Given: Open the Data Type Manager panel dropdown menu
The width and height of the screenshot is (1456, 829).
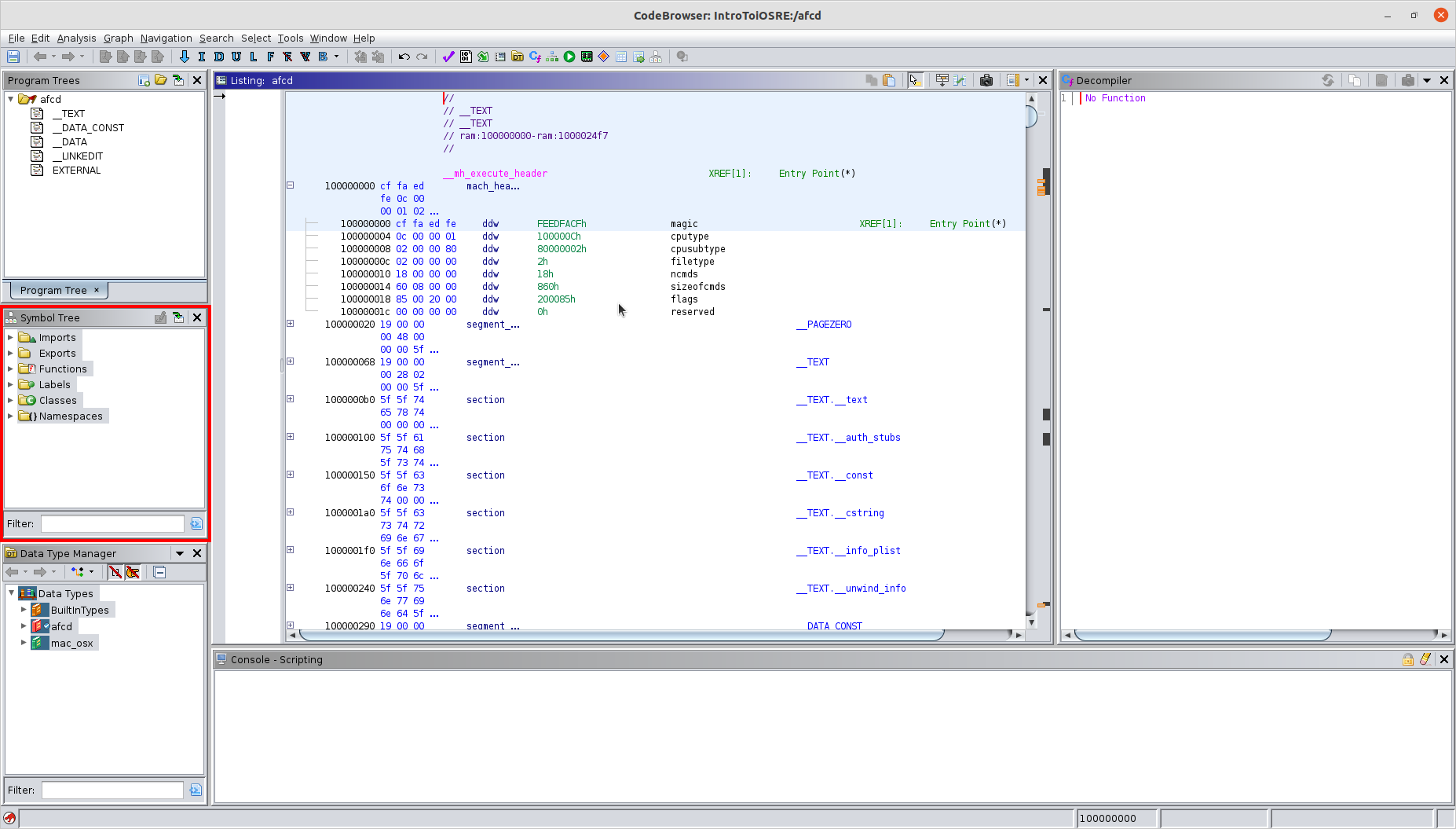Looking at the screenshot, I should click(179, 553).
